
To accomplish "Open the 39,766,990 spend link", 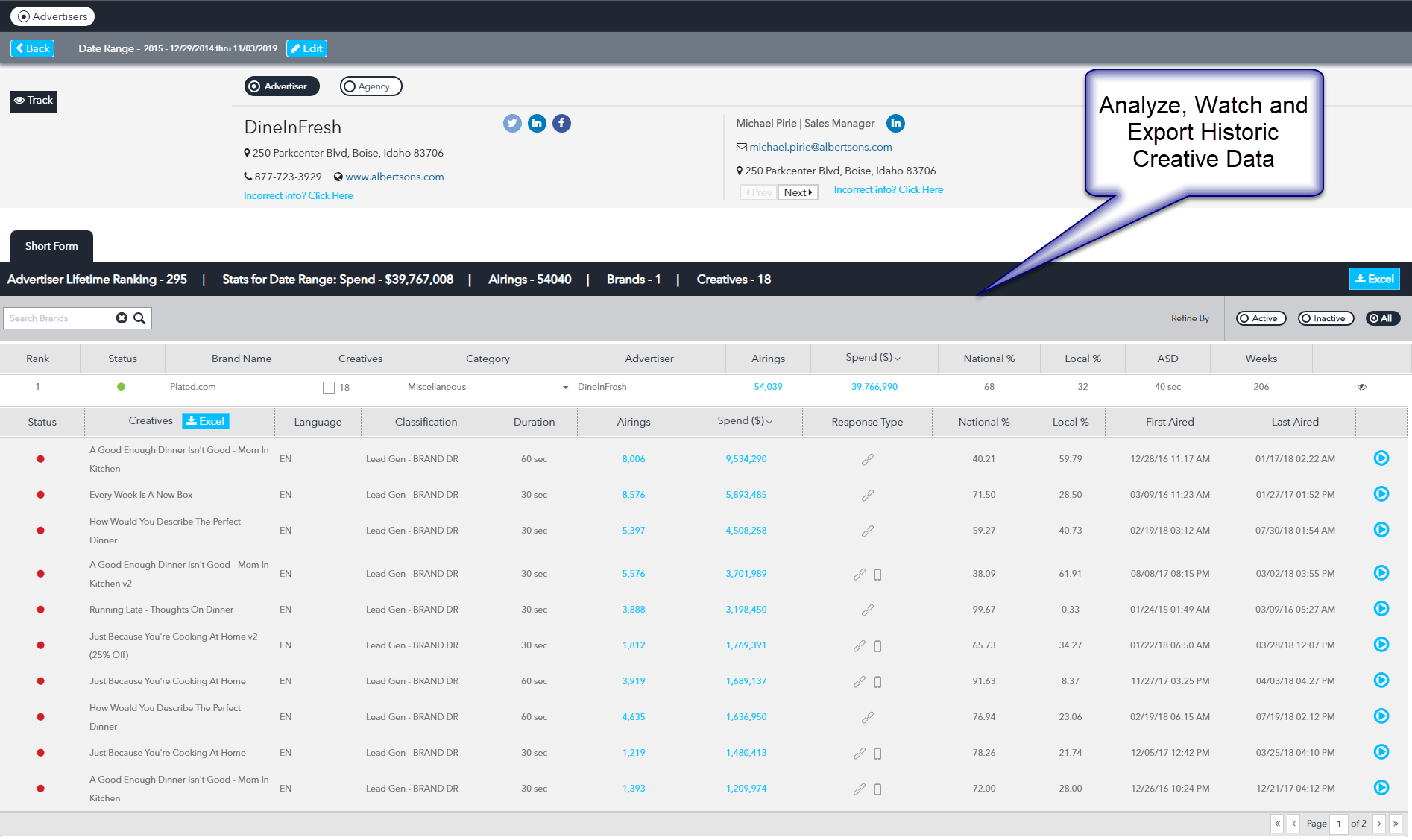I will coord(874,387).
